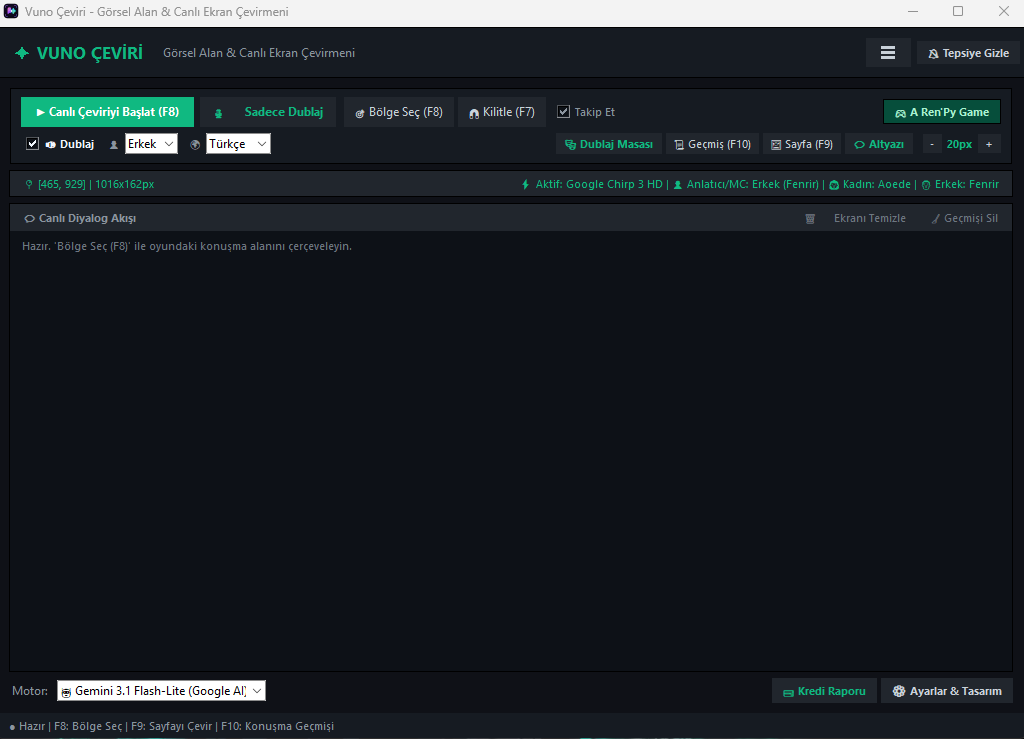Click the A Ren'Py Game button
This screenshot has width=1024, height=739.
coord(942,112)
